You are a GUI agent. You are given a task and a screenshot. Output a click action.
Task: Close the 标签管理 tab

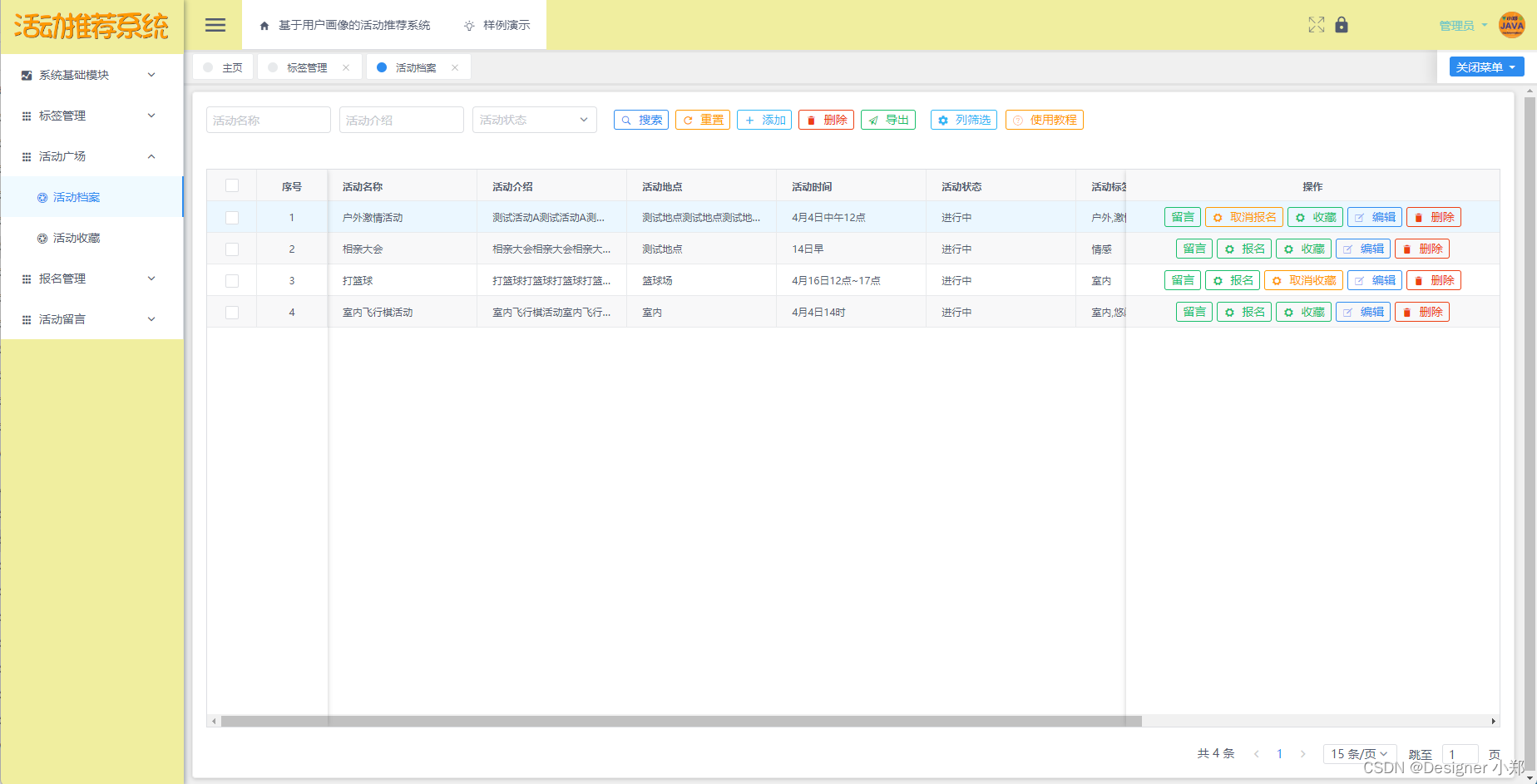346,67
